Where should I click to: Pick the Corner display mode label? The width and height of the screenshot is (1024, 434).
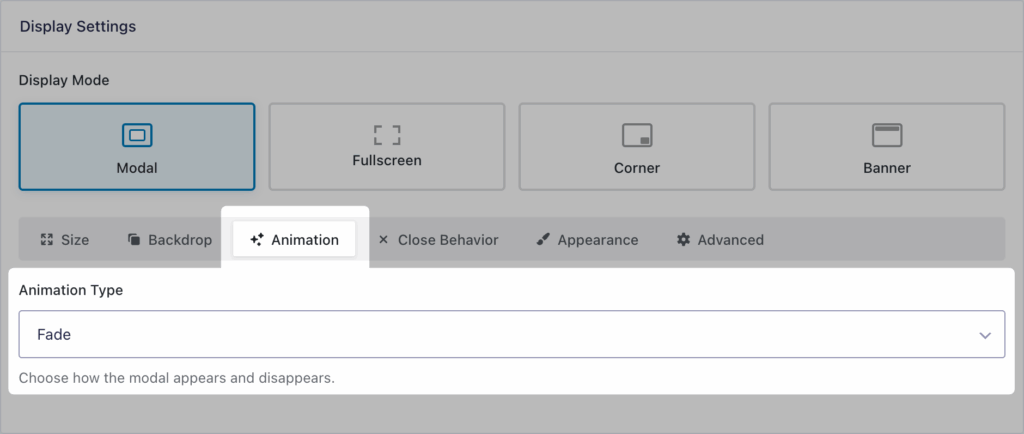pyautogui.click(x=637, y=168)
